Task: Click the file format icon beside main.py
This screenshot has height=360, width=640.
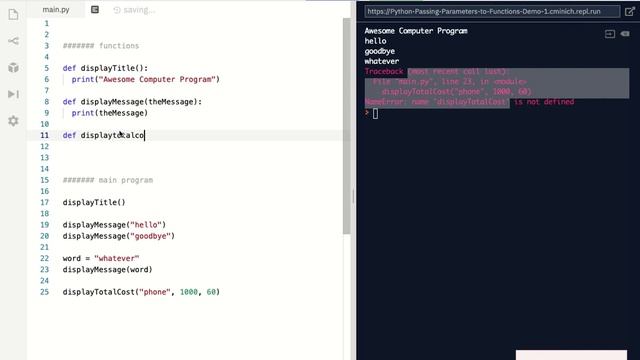Action: [95, 9]
